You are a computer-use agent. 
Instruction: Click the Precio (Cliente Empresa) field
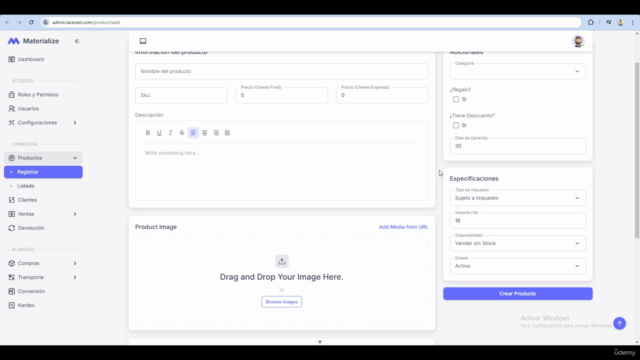click(x=382, y=95)
